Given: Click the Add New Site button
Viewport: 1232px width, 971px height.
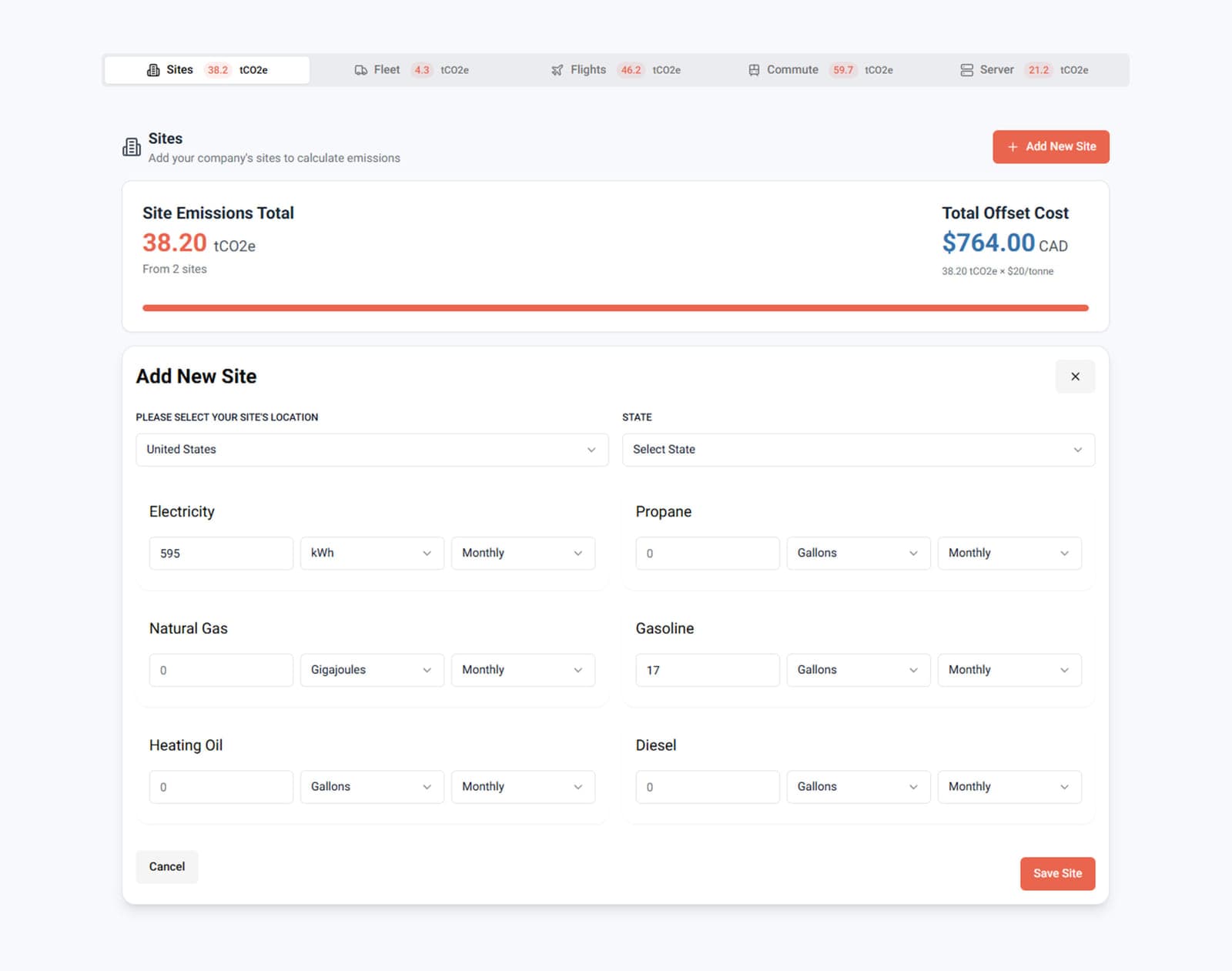Looking at the screenshot, I should coord(1050,146).
